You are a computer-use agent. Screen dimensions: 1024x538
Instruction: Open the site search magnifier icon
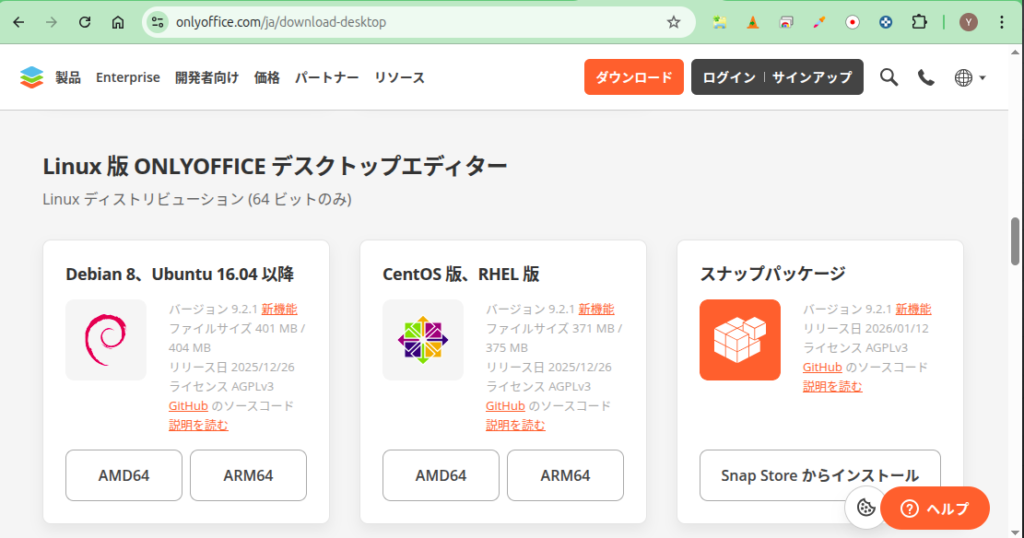[x=888, y=77]
